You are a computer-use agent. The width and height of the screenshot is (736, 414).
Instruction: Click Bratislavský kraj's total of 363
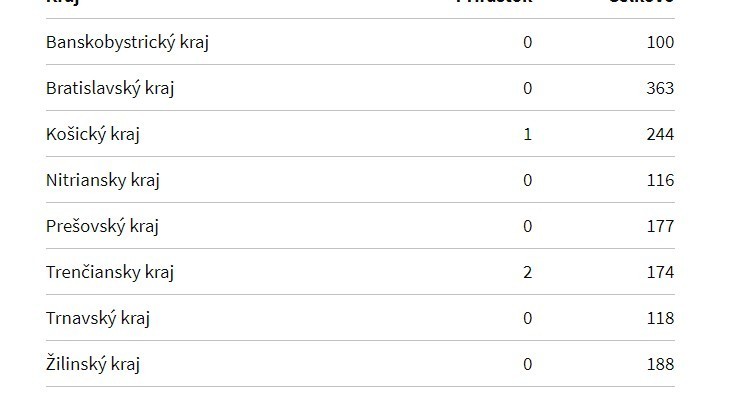click(660, 88)
